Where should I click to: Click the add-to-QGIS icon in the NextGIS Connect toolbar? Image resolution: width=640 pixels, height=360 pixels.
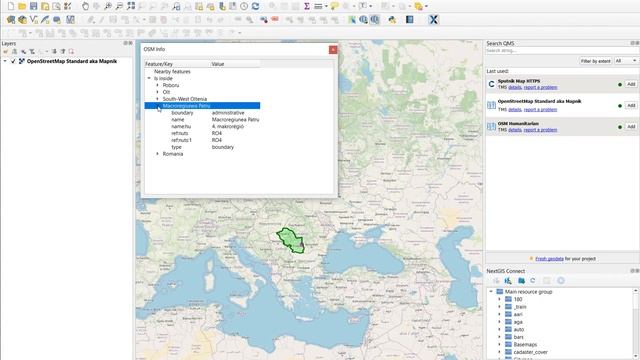pyautogui.click(x=508, y=281)
